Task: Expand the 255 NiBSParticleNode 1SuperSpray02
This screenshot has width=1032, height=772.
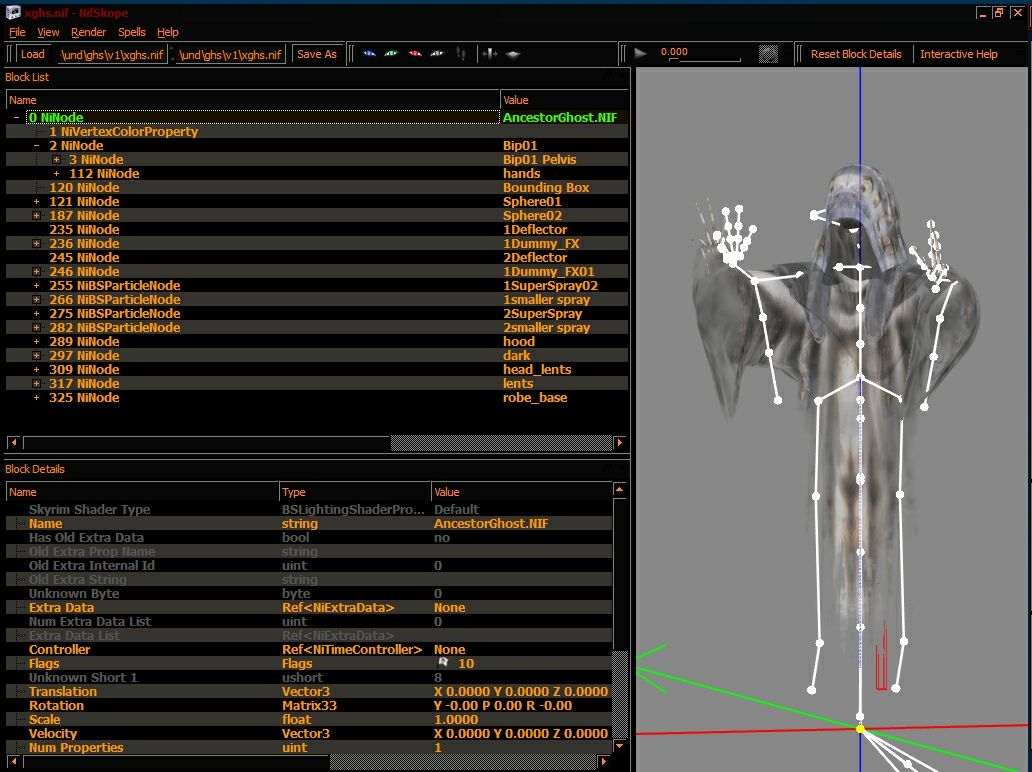Action: 36,286
